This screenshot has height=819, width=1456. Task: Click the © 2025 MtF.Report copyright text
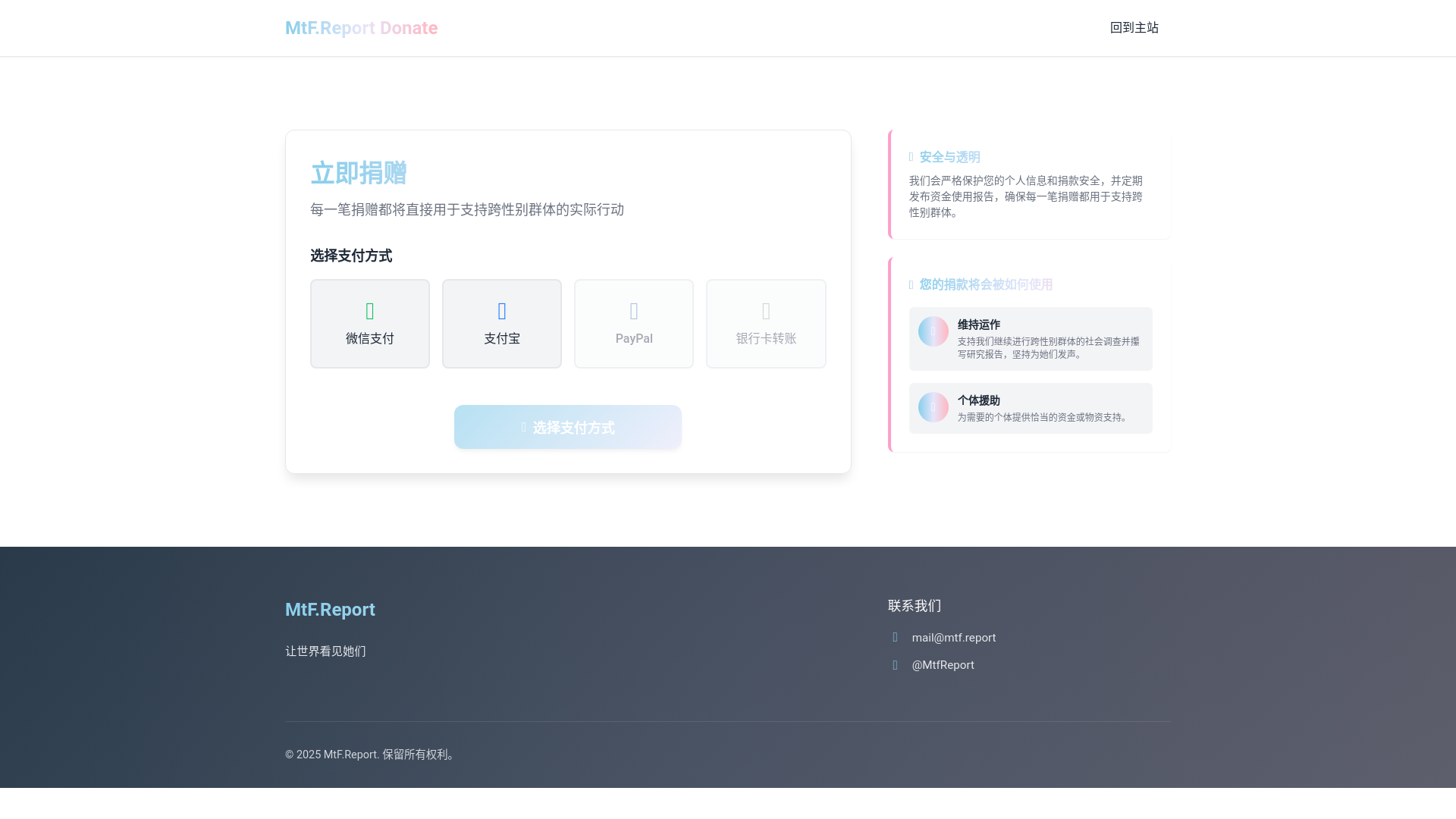[x=372, y=755]
